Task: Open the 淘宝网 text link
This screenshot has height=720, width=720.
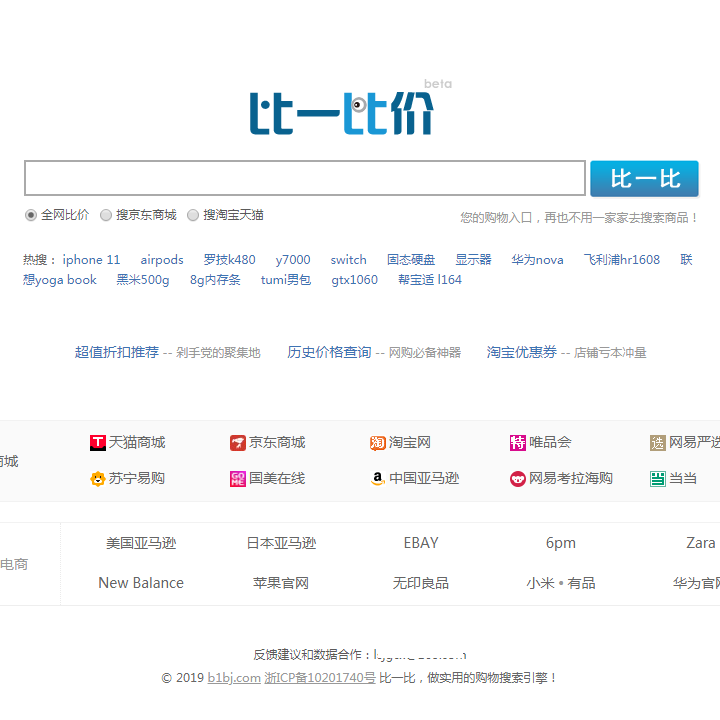Action: coord(410,443)
